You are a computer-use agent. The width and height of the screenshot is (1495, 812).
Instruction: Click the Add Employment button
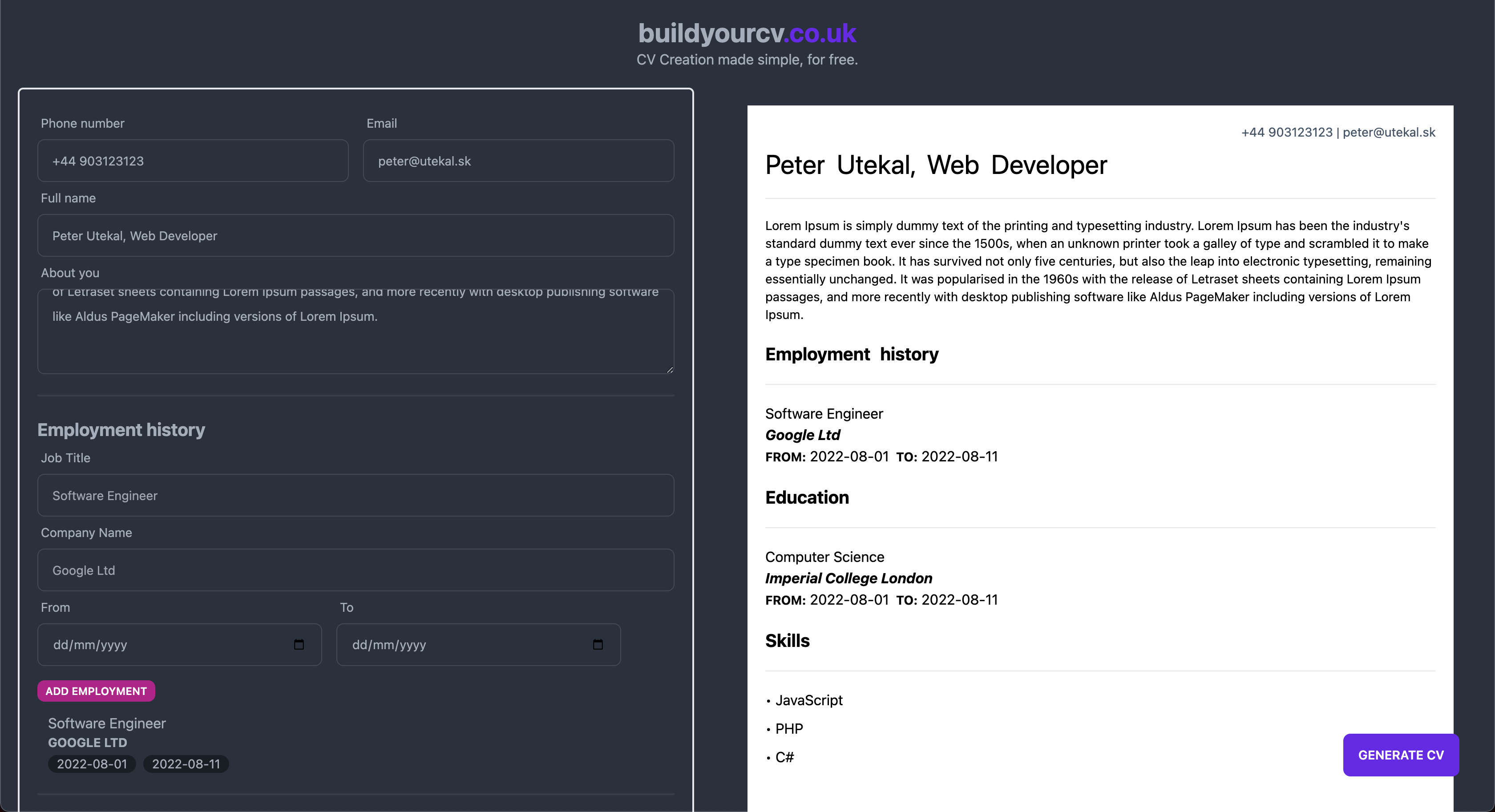click(97, 691)
